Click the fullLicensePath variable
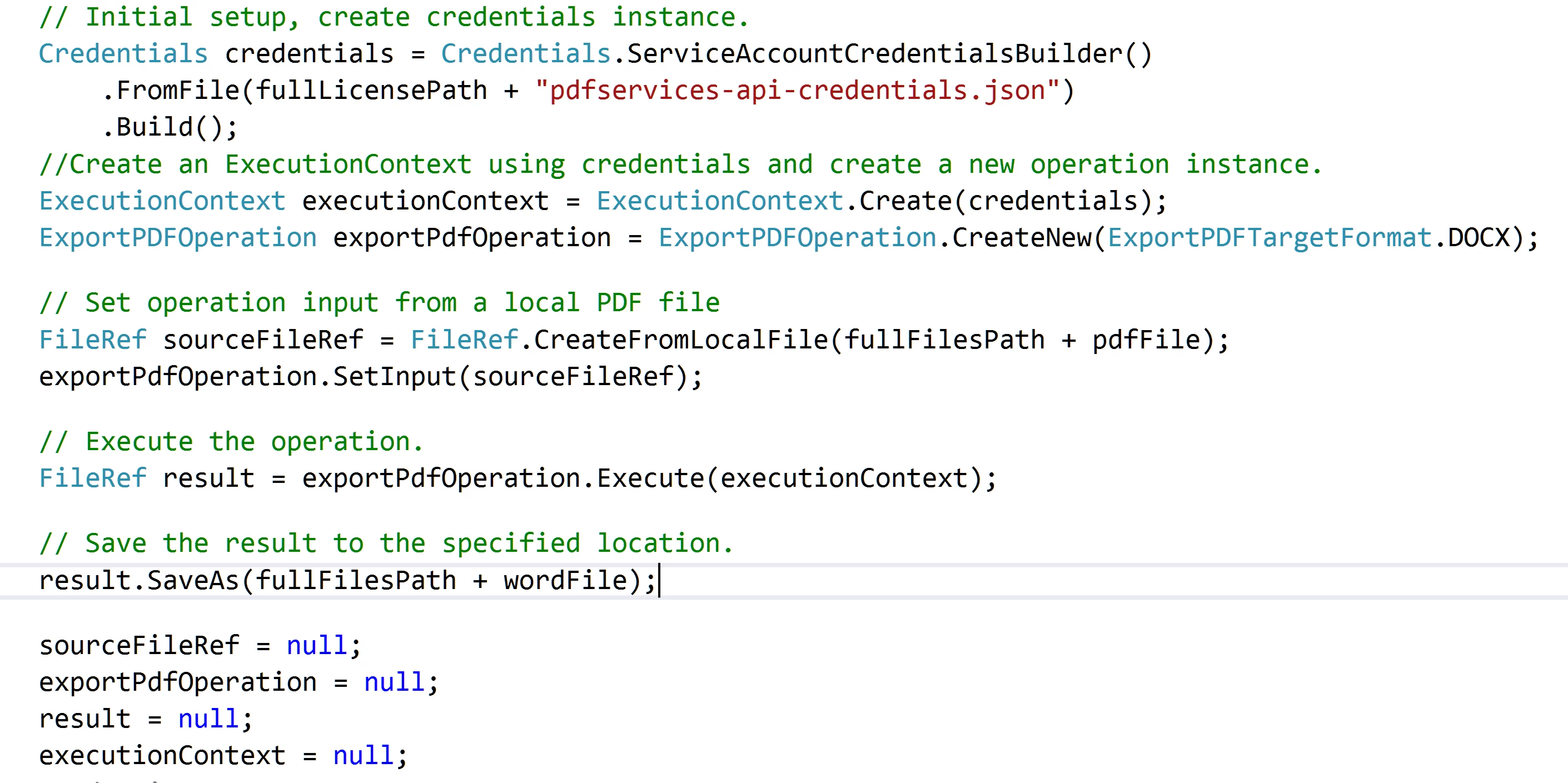The image size is (1568, 783). (x=371, y=91)
